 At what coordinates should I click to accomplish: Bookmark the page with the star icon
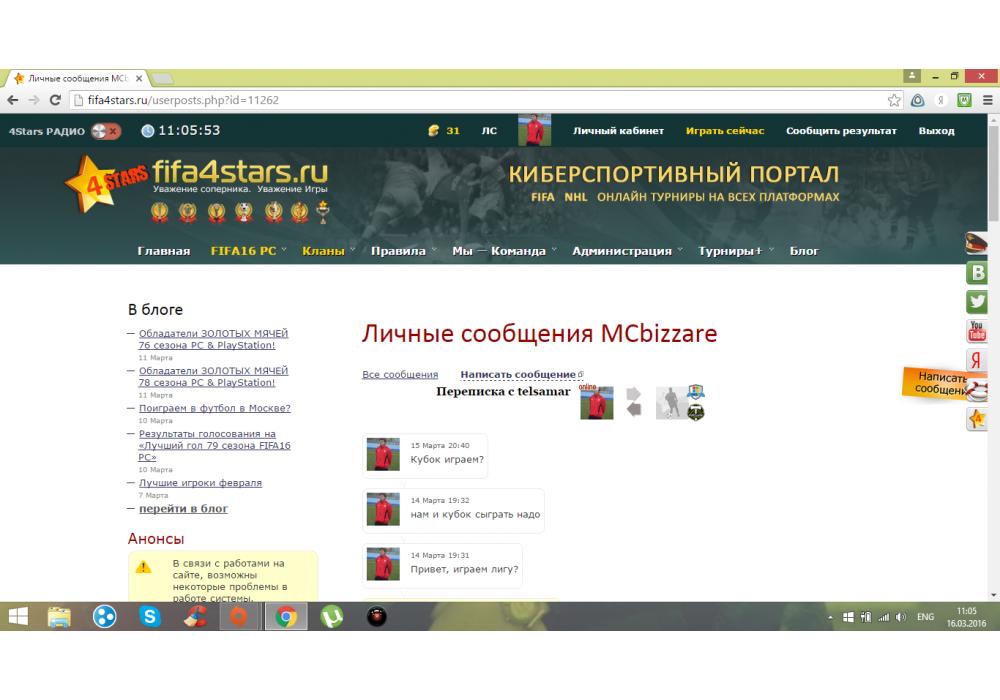(894, 100)
